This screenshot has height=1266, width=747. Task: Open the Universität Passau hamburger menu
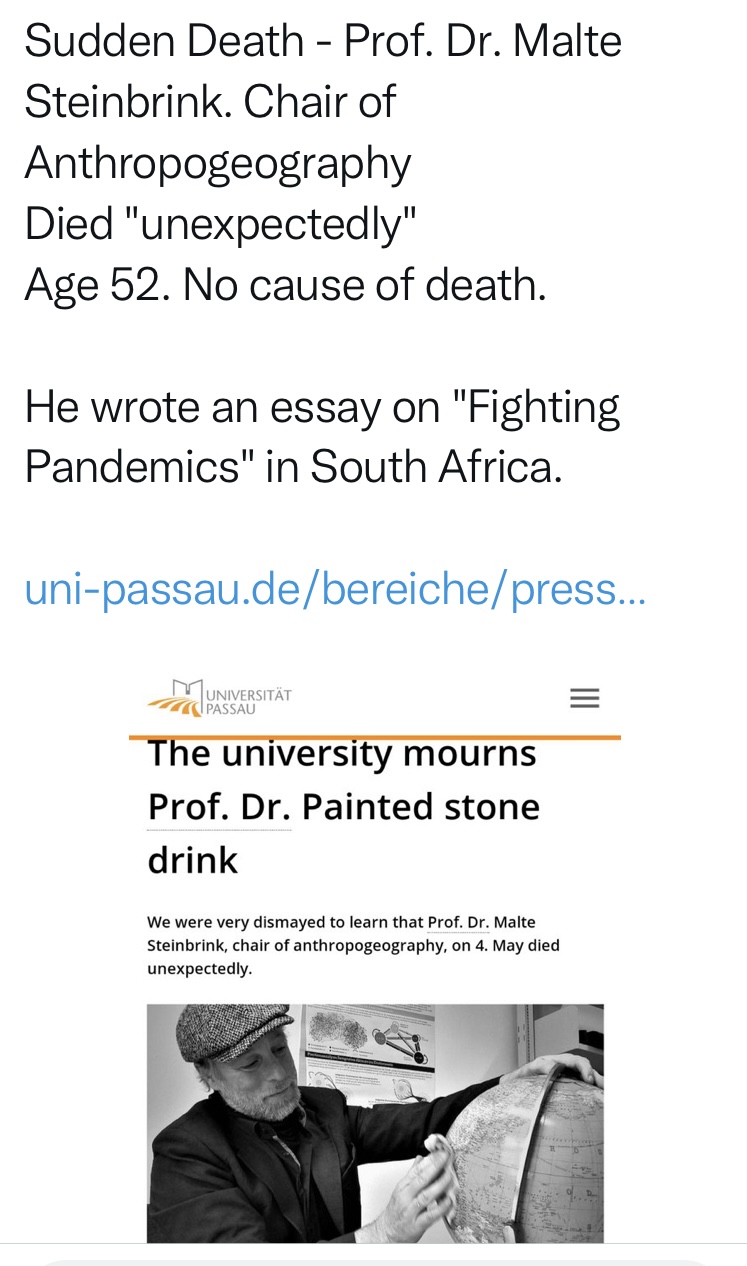[x=584, y=698]
